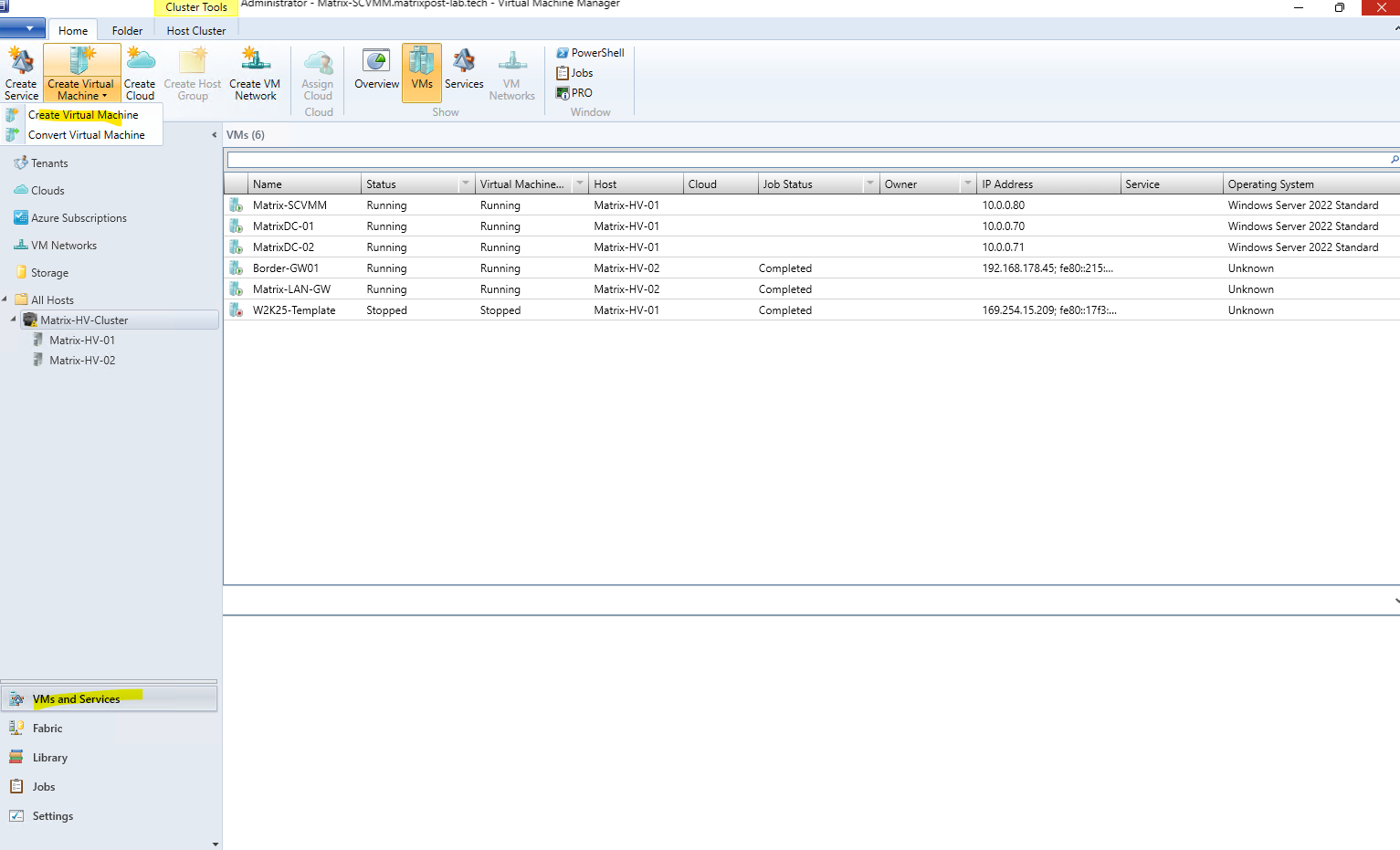Image resolution: width=1400 pixels, height=850 pixels.
Task: Select Tenants in the navigation tree
Action: (x=49, y=163)
